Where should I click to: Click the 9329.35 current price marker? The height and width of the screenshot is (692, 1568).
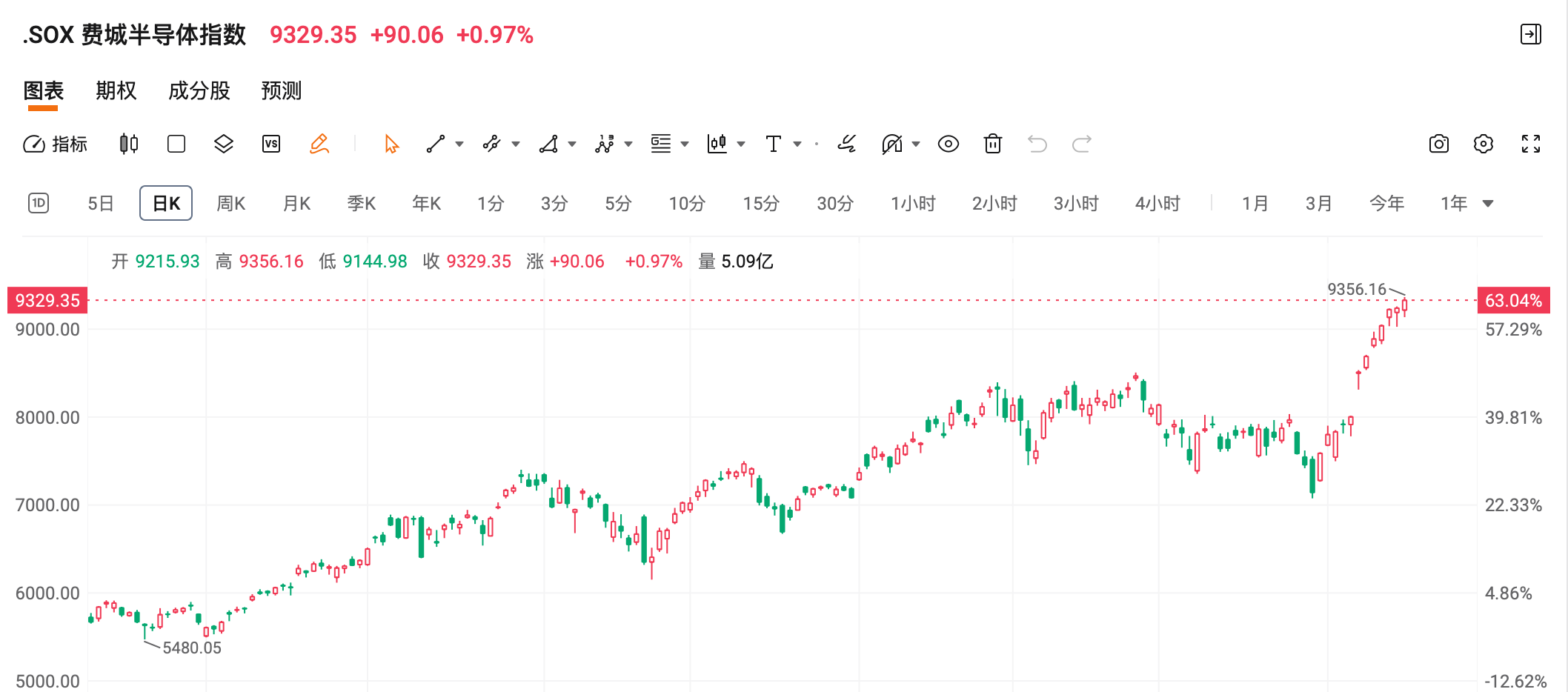pos(47,300)
